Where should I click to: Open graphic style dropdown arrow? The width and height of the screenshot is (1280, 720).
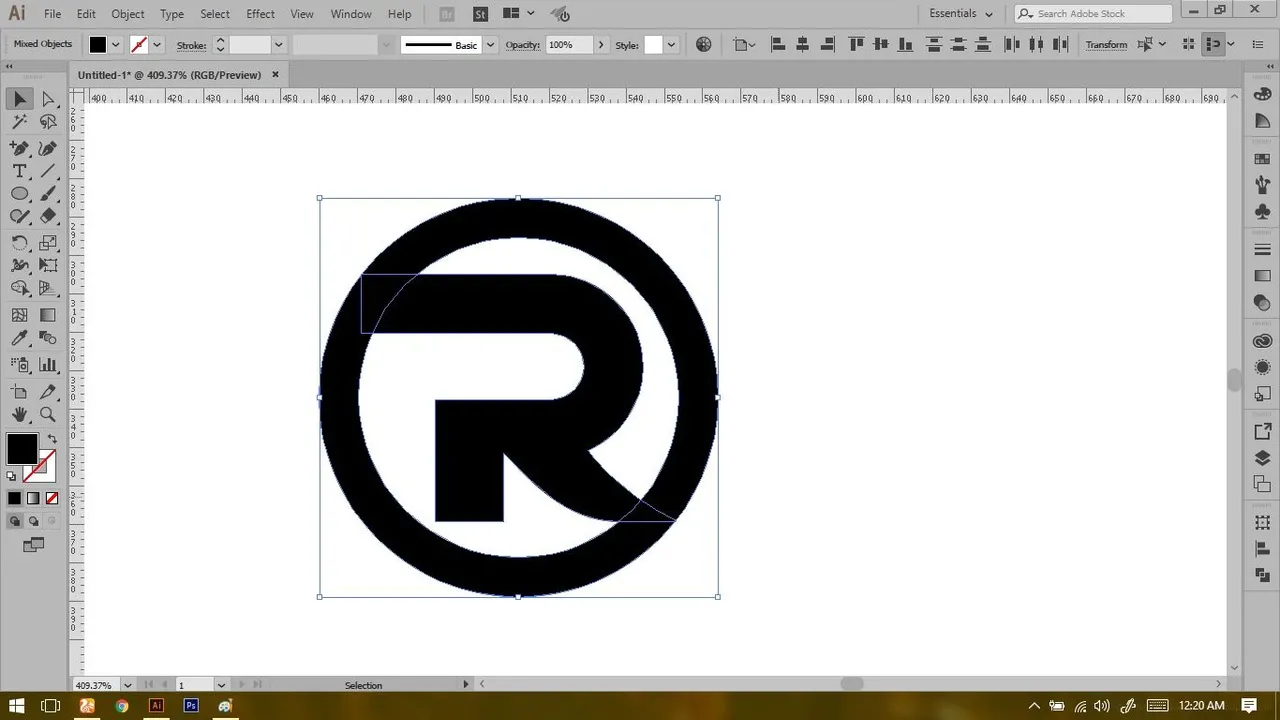click(671, 45)
